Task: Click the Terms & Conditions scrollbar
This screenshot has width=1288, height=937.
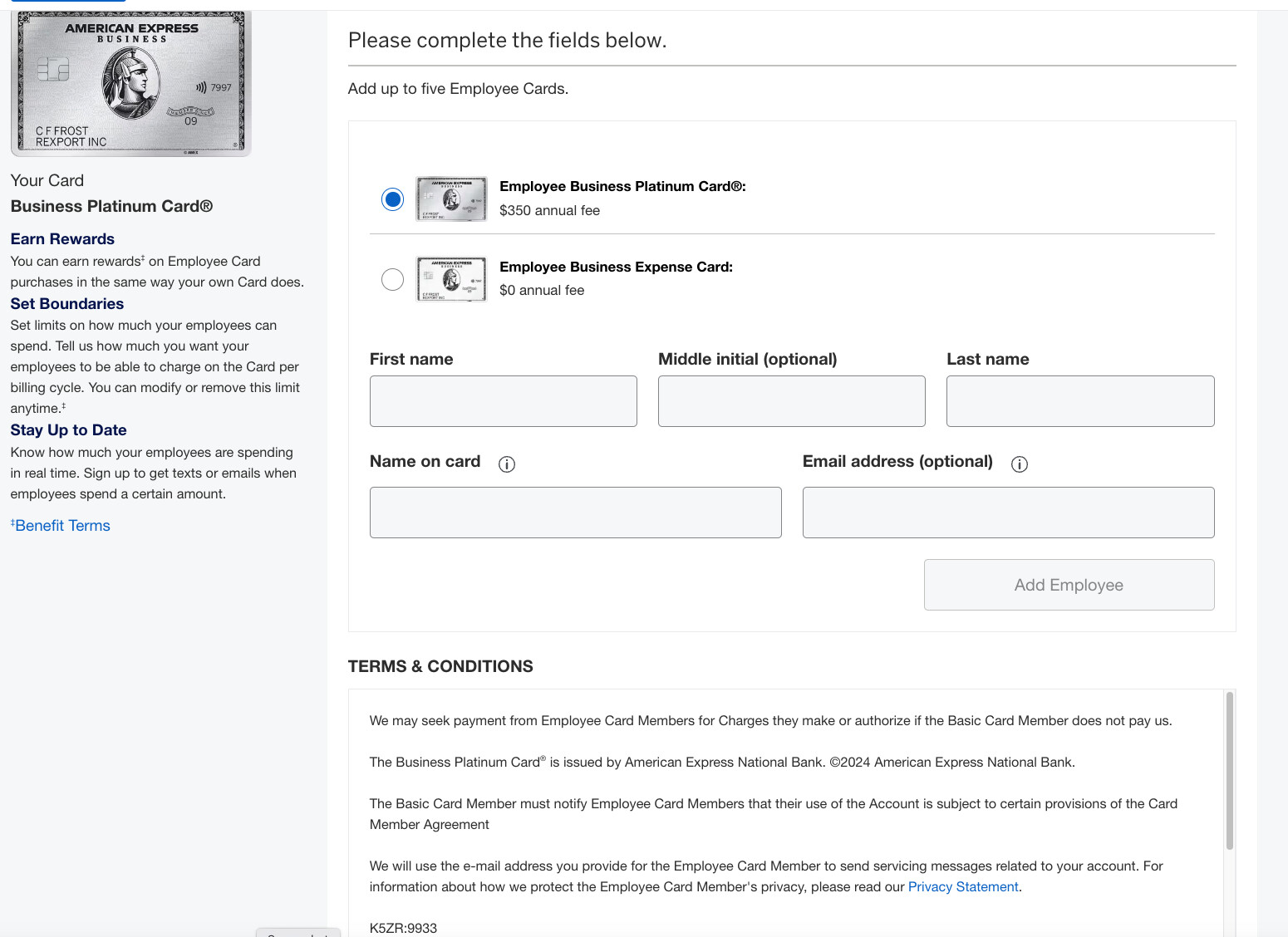Action: click(x=1229, y=771)
